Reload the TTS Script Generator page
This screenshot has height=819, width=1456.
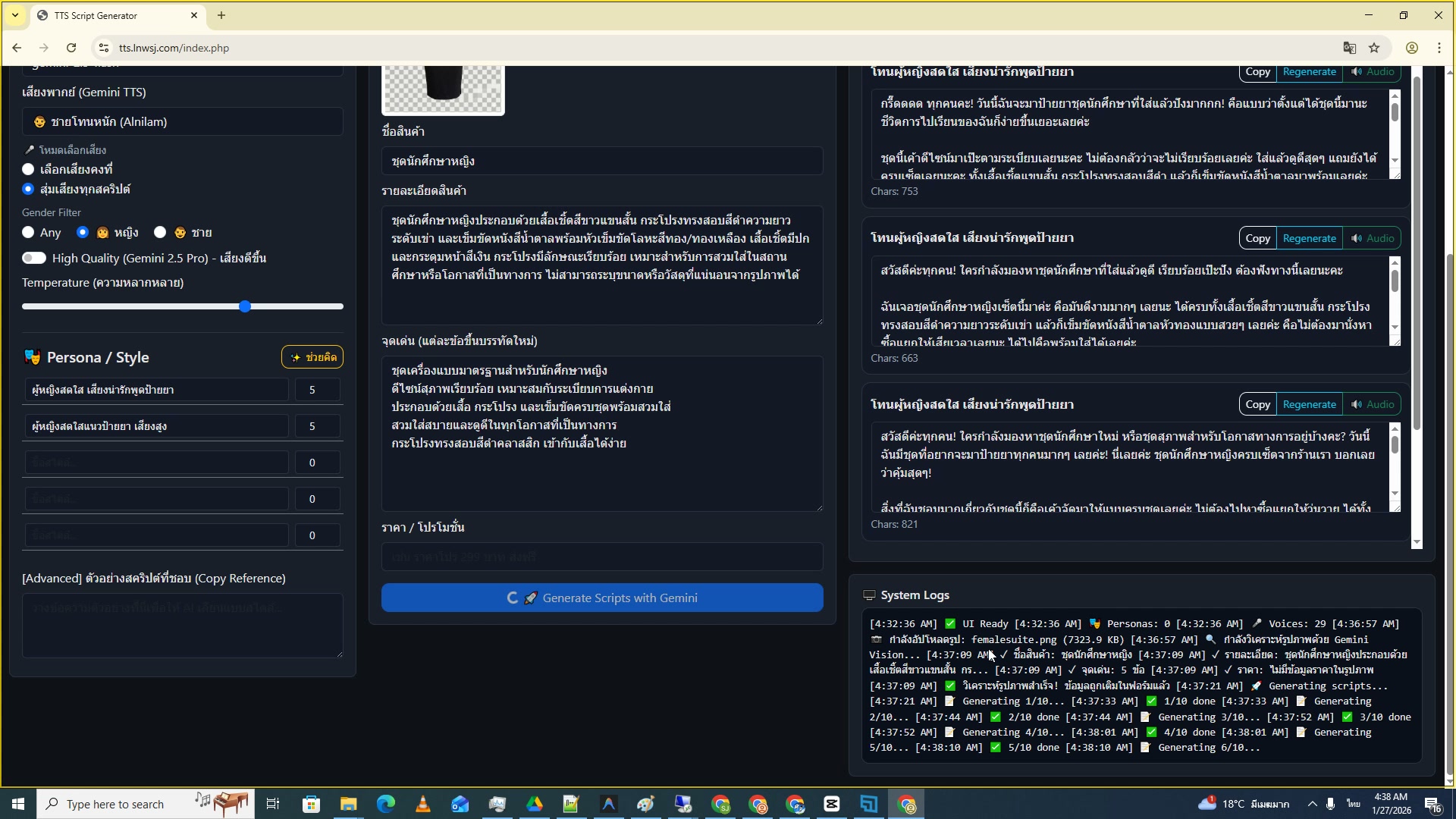click(71, 48)
